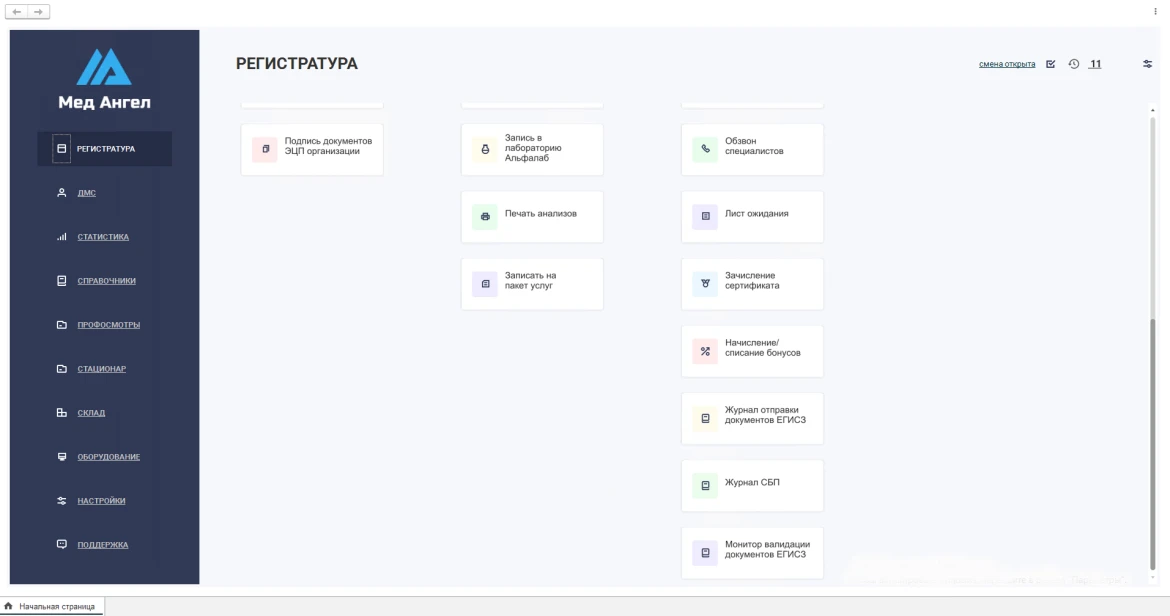This screenshot has height=616, width=1170.
Task: Click the edit shift checkbox icon in header
Action: click(1051, 64)
